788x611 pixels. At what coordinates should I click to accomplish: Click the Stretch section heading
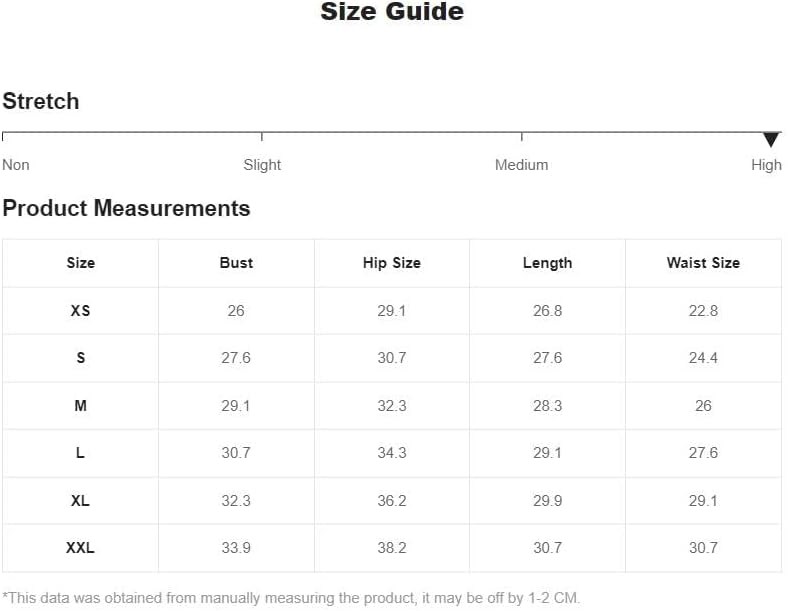41,101
